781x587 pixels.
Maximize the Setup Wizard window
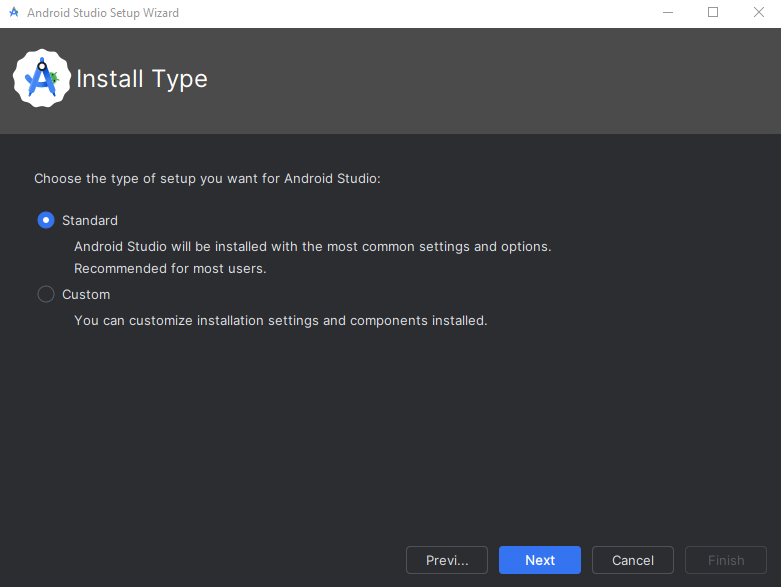click(713, 12)
